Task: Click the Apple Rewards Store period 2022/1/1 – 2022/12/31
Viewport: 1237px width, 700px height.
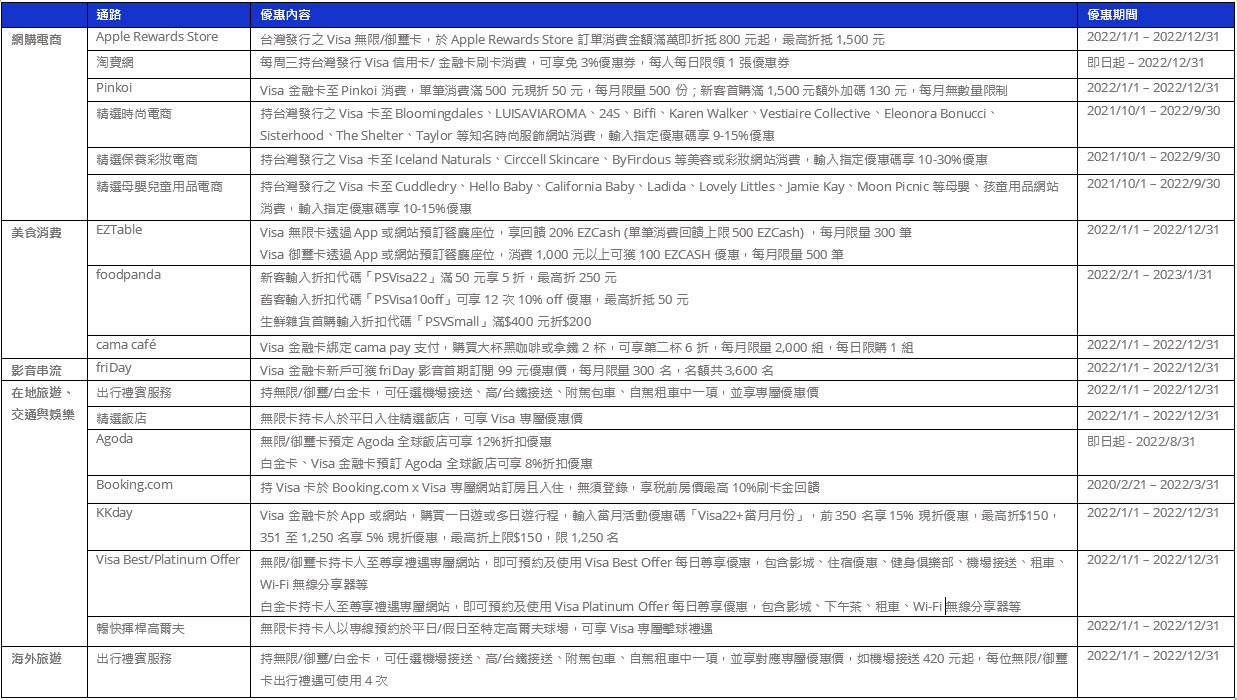Action: 1153,37
